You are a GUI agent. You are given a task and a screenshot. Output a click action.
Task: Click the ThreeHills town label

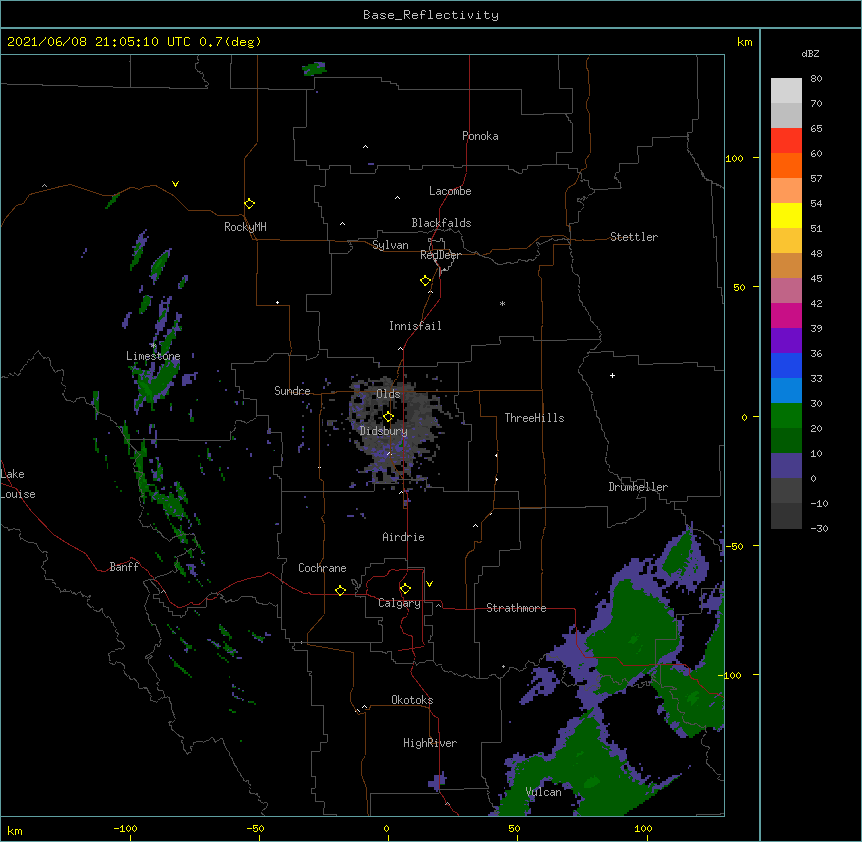534,418
